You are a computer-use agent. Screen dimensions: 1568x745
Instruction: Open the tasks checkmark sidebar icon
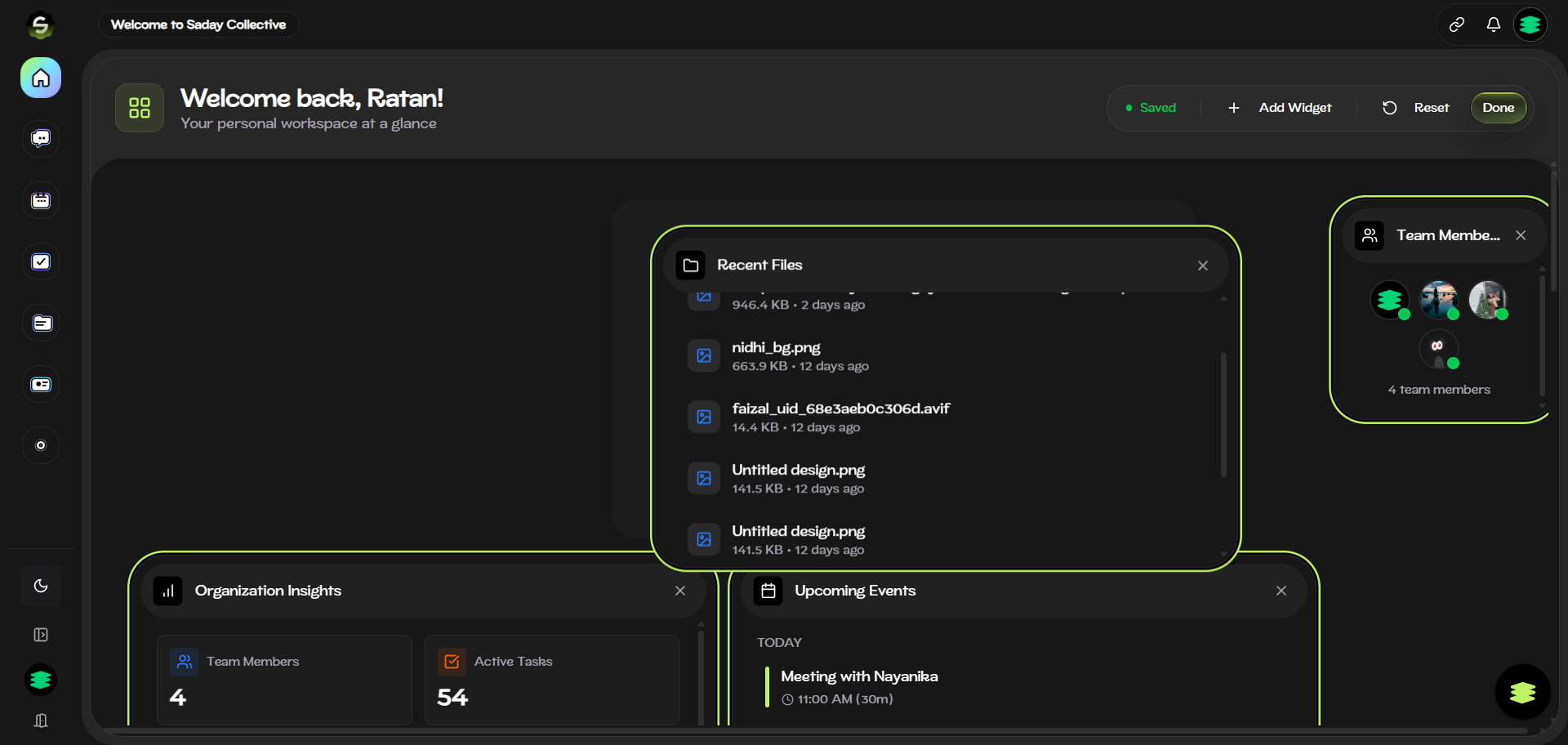(x=41, y=261)
